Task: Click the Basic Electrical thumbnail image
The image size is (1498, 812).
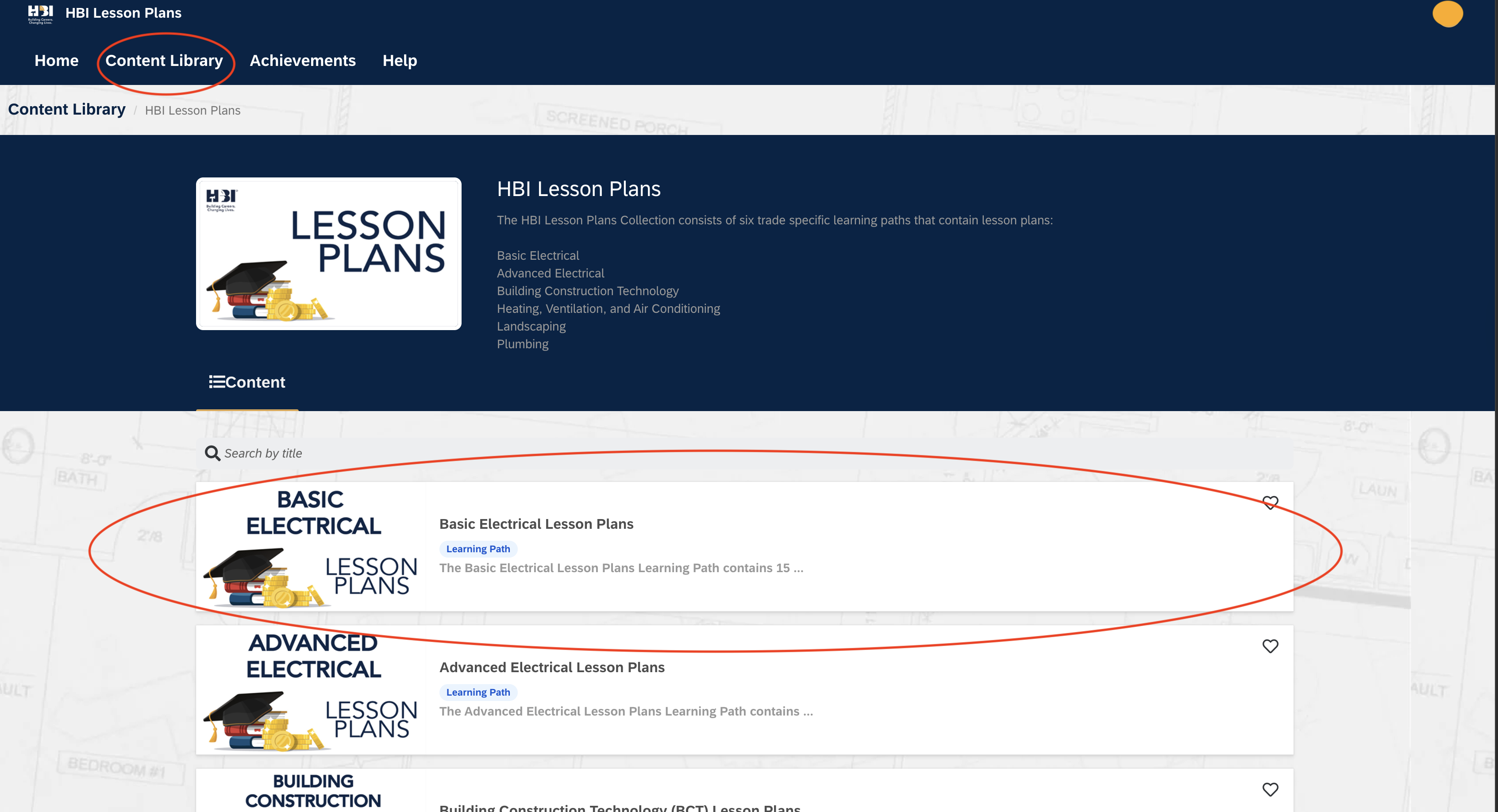Action: click(x=311, y=547)
